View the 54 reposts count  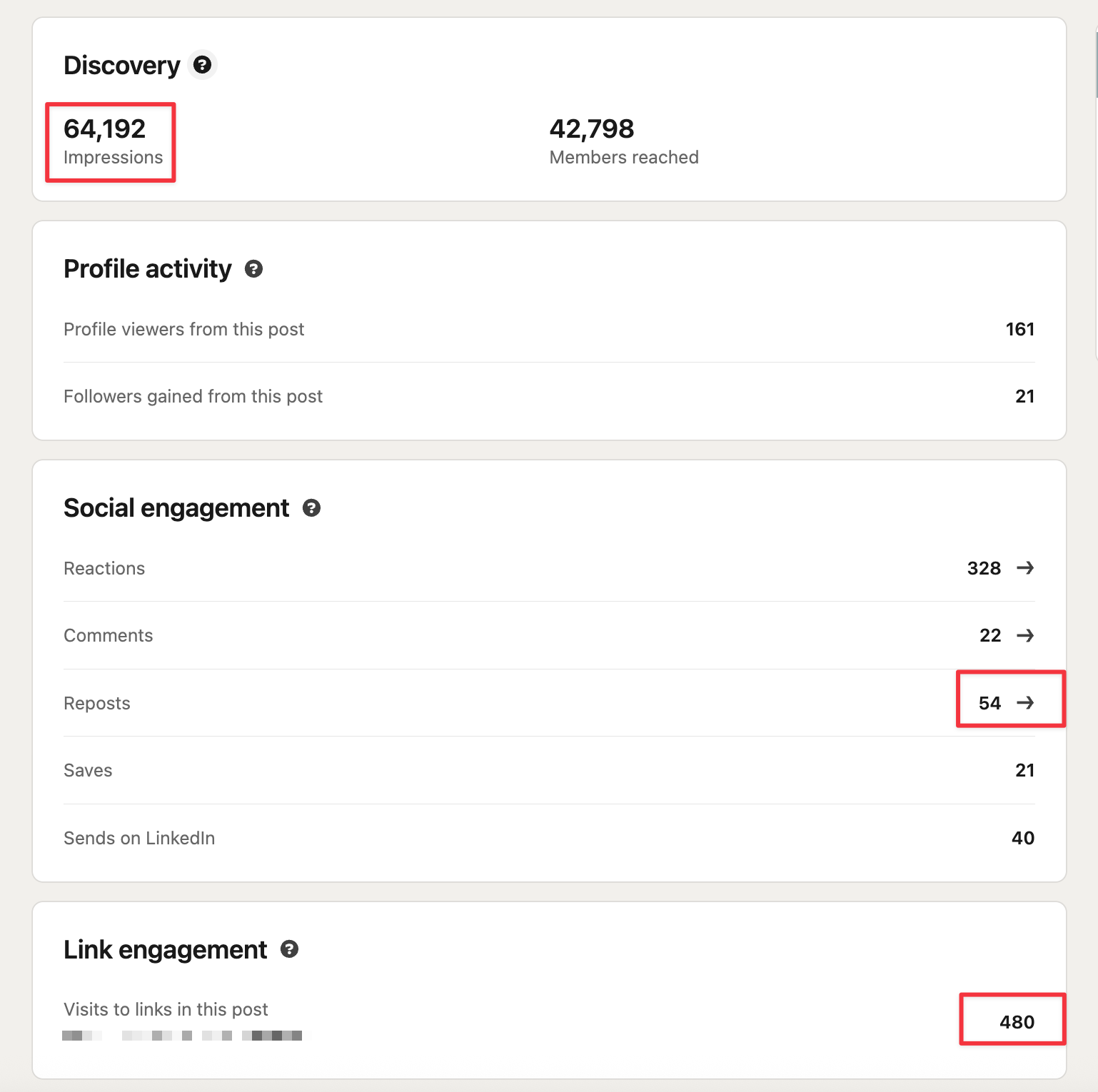990,703
